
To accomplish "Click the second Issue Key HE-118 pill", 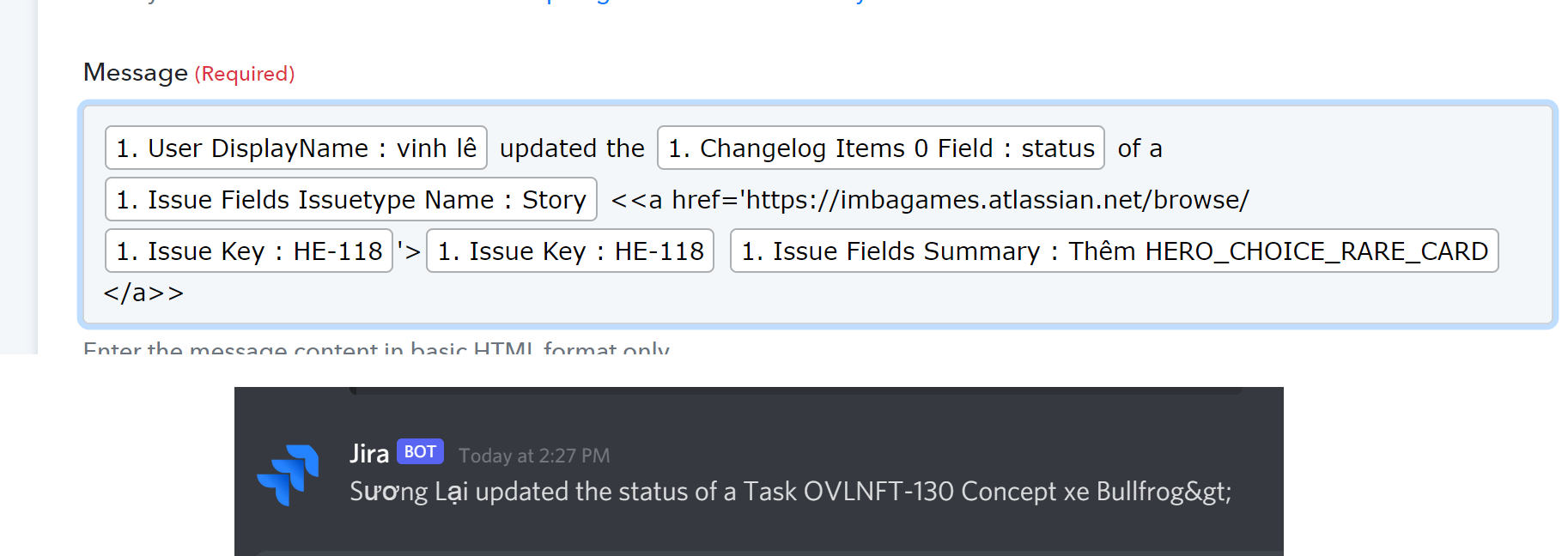I will 570,251.
